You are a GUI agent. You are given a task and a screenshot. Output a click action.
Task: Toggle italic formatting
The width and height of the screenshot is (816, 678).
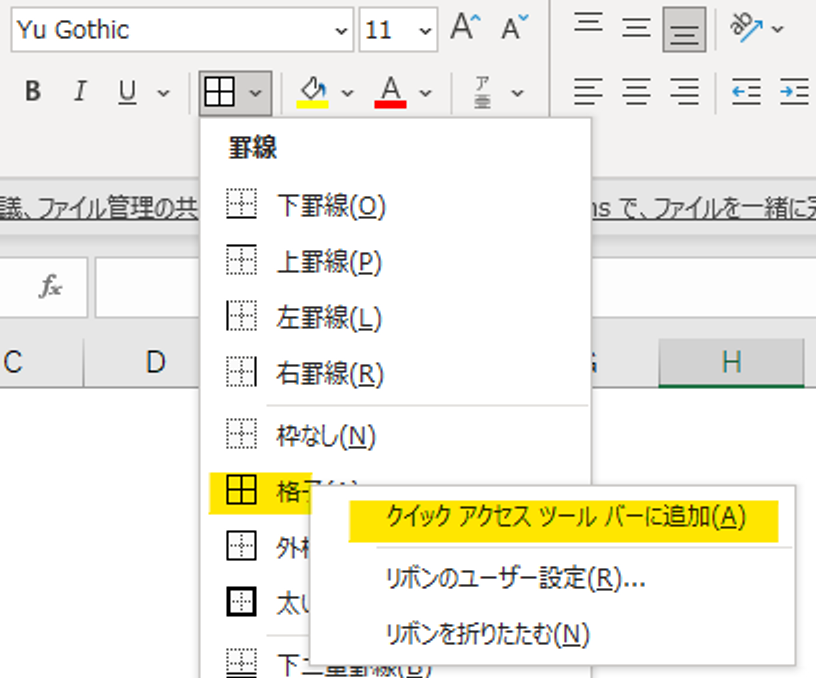[80, 92]
